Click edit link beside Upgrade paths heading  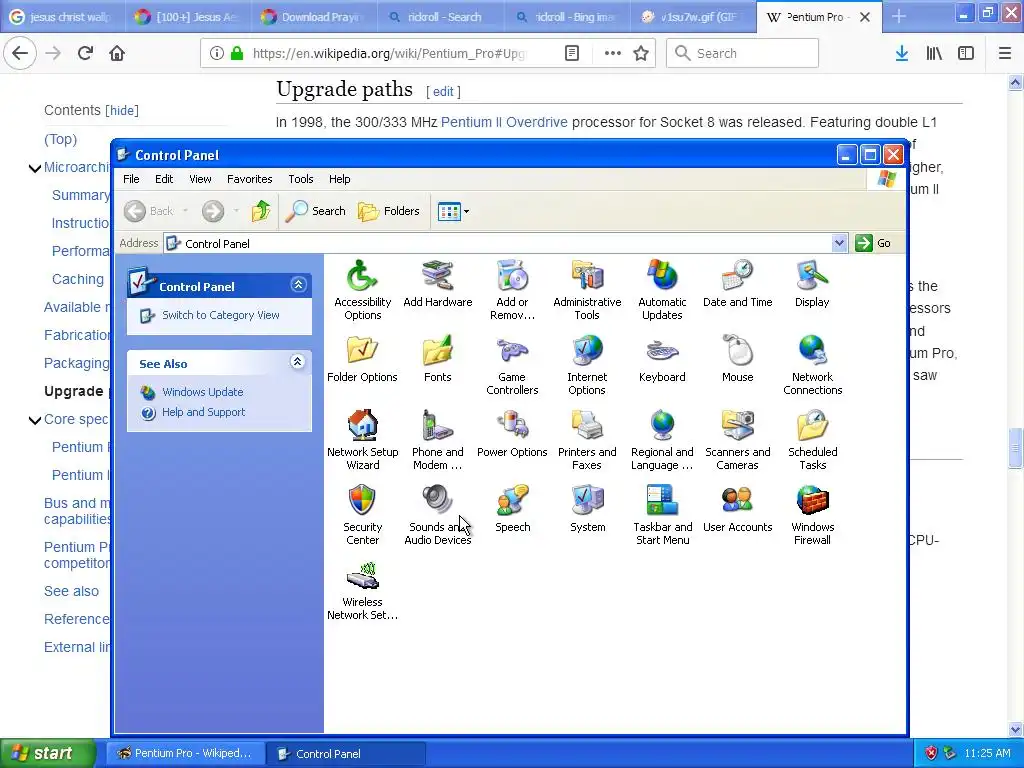(443, 91)
